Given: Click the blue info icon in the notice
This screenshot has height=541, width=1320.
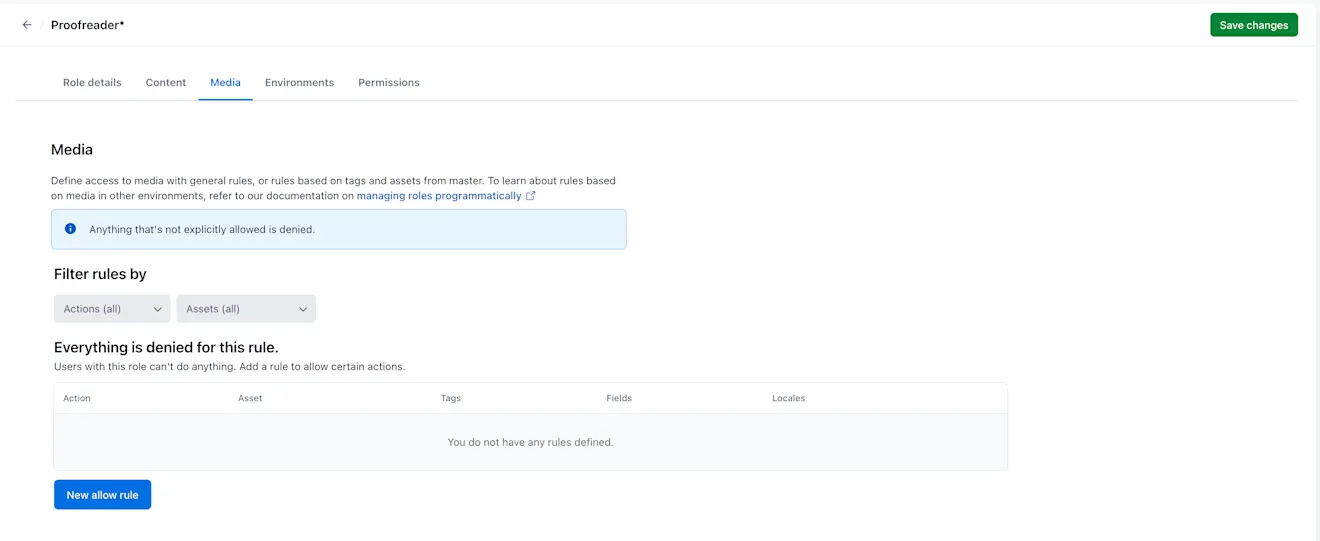Looking at the screenshot, I should pos(70,229).
